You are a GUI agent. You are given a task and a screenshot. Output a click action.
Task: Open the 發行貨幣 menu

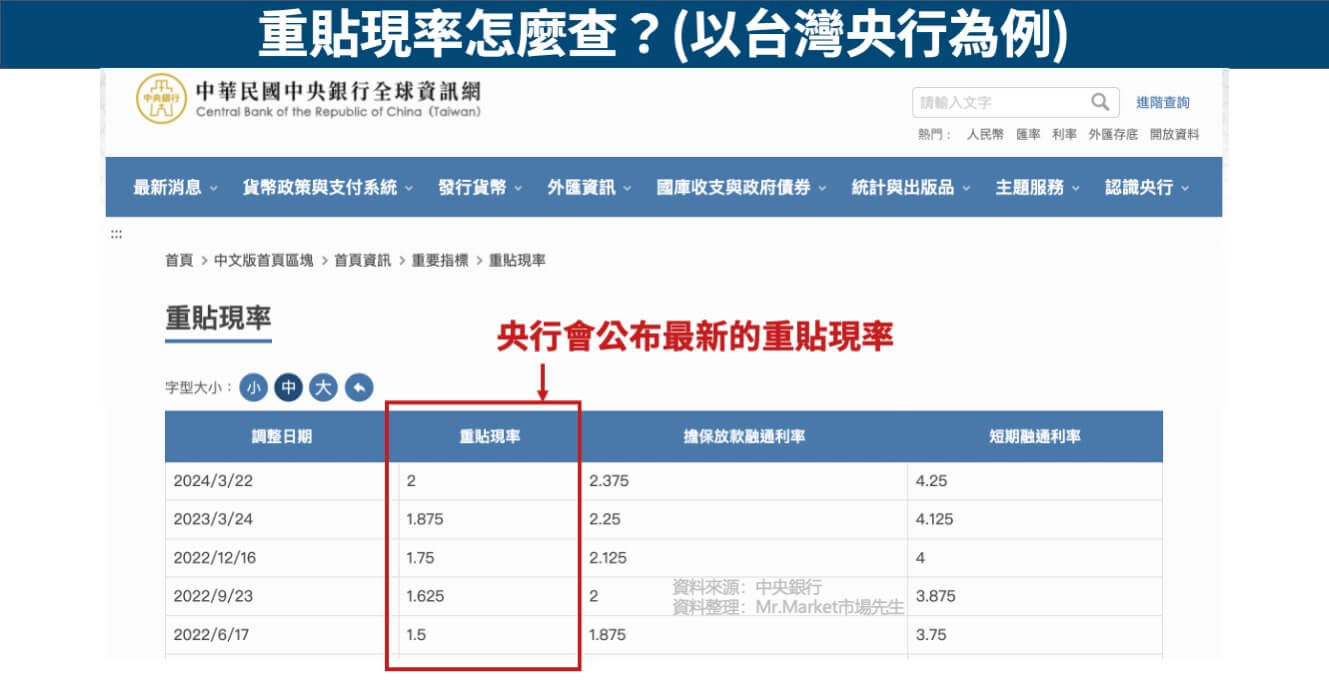(x=480, y=187)
